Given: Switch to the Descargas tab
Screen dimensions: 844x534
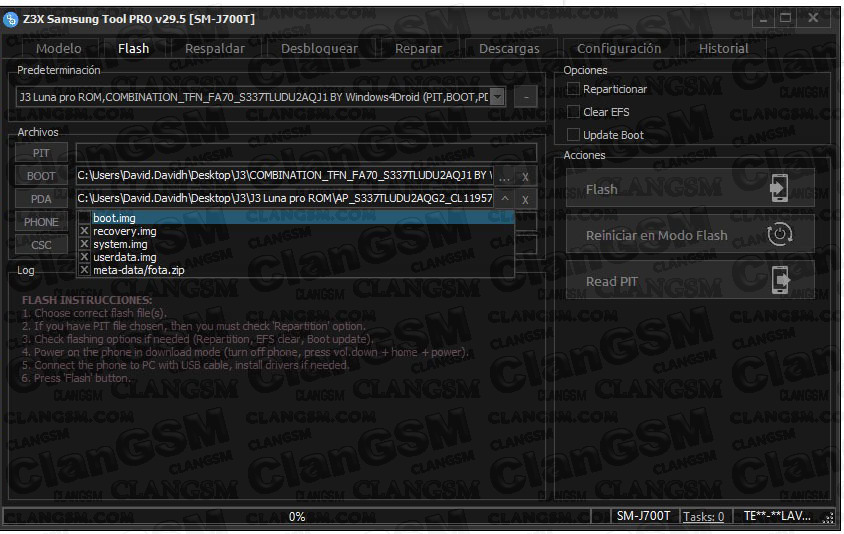Looking at the screenshot, I should coord(509,48).
